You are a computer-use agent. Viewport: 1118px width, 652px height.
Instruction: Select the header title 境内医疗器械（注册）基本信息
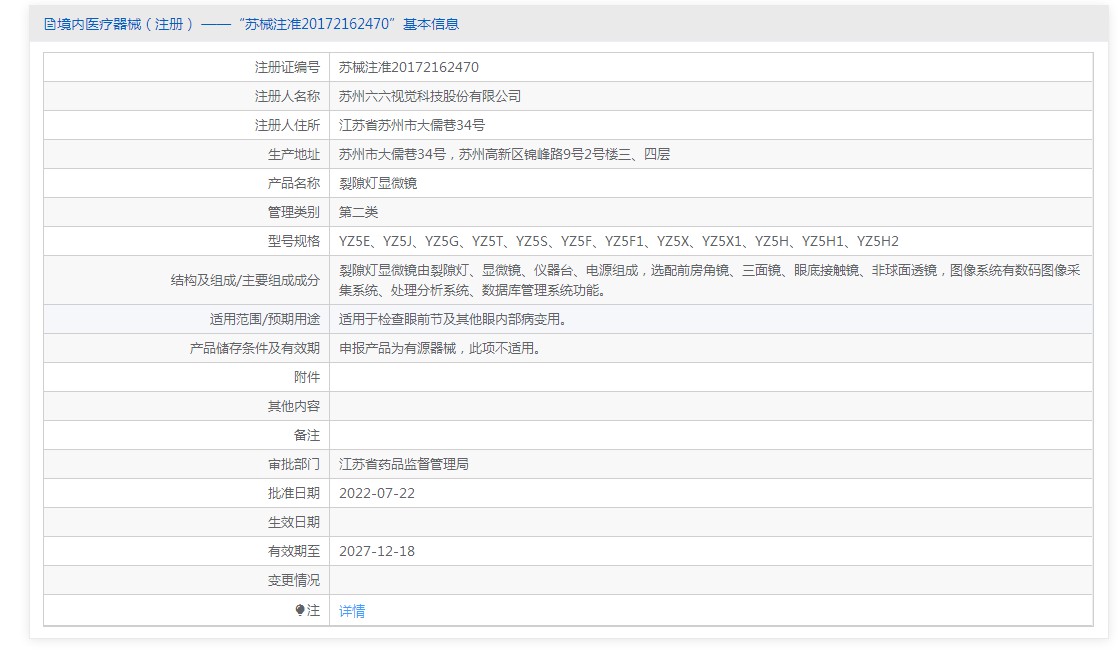click(x=257, y=24)
